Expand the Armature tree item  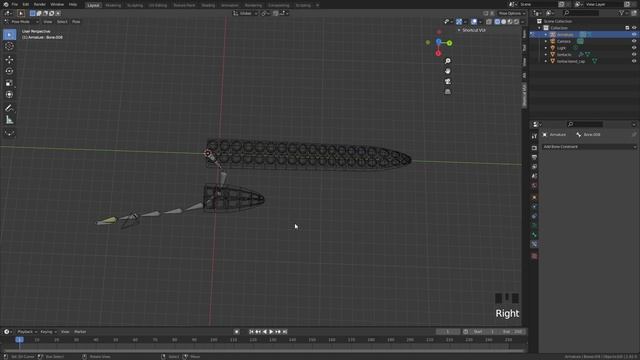click(x=546, y=35)
